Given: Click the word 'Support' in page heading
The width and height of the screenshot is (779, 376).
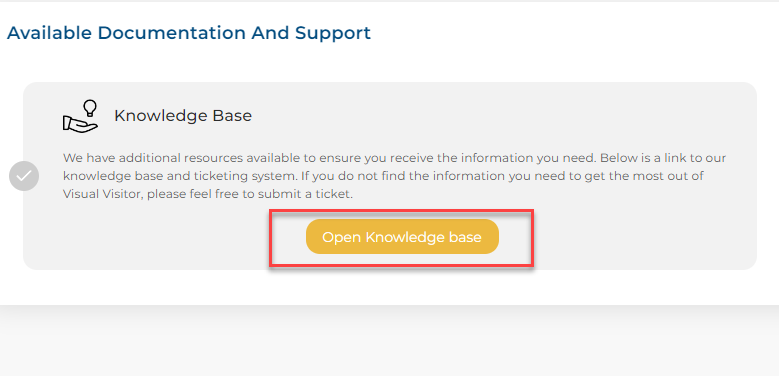Looking at the screenshot, I should (333, 33).
